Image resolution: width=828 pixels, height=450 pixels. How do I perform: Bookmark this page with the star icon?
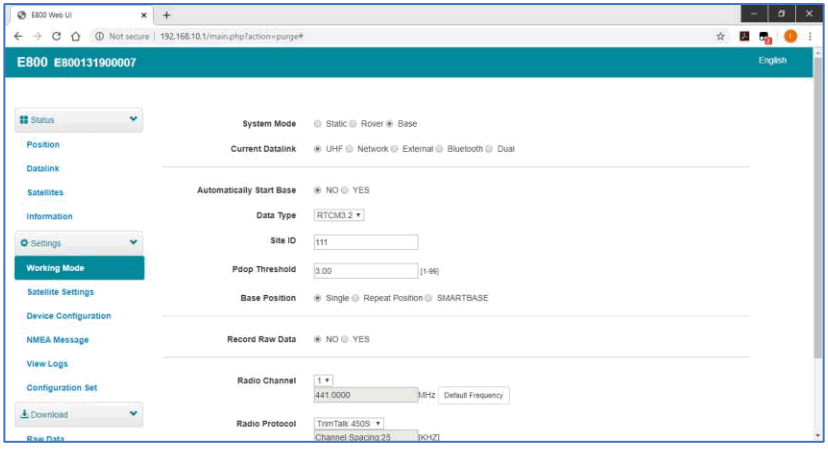[720, 36]
